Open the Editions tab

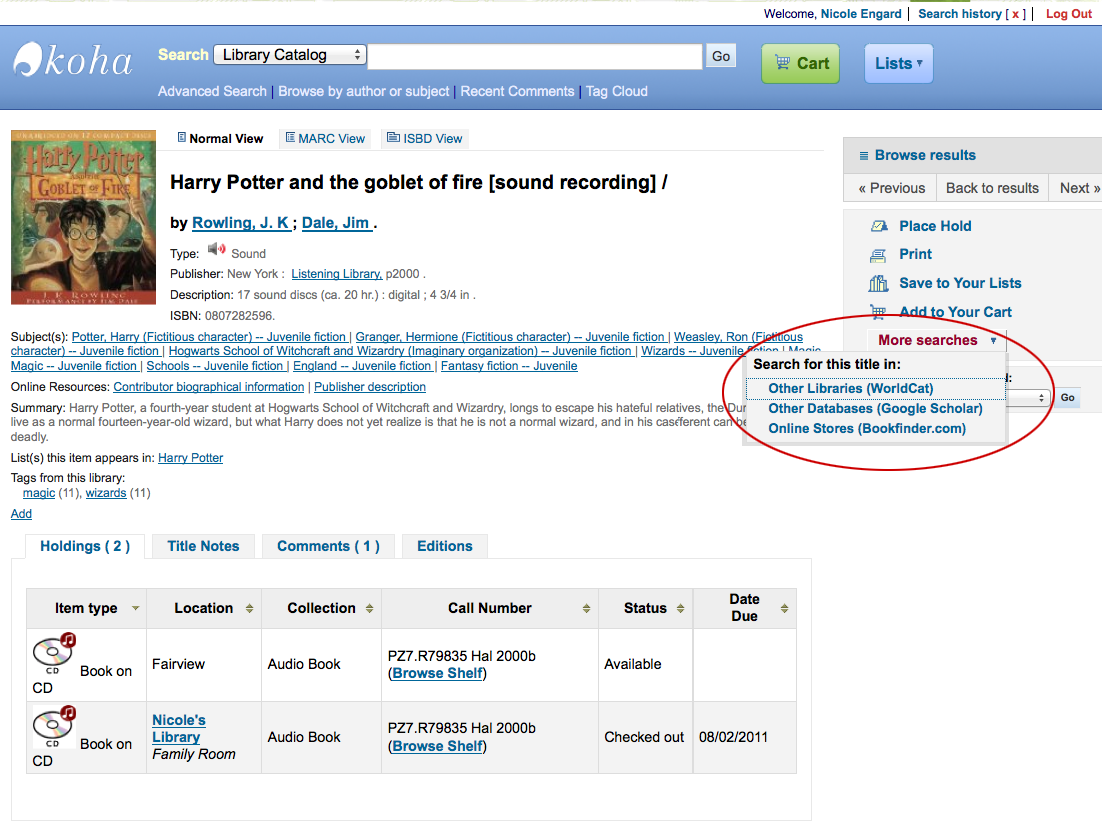[x=444, y=546]
